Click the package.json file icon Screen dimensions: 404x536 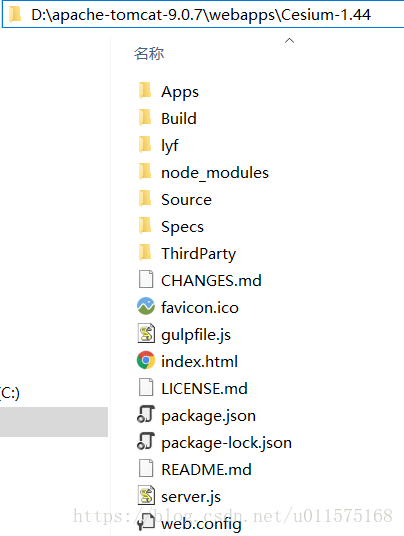(x=146, y=415)
